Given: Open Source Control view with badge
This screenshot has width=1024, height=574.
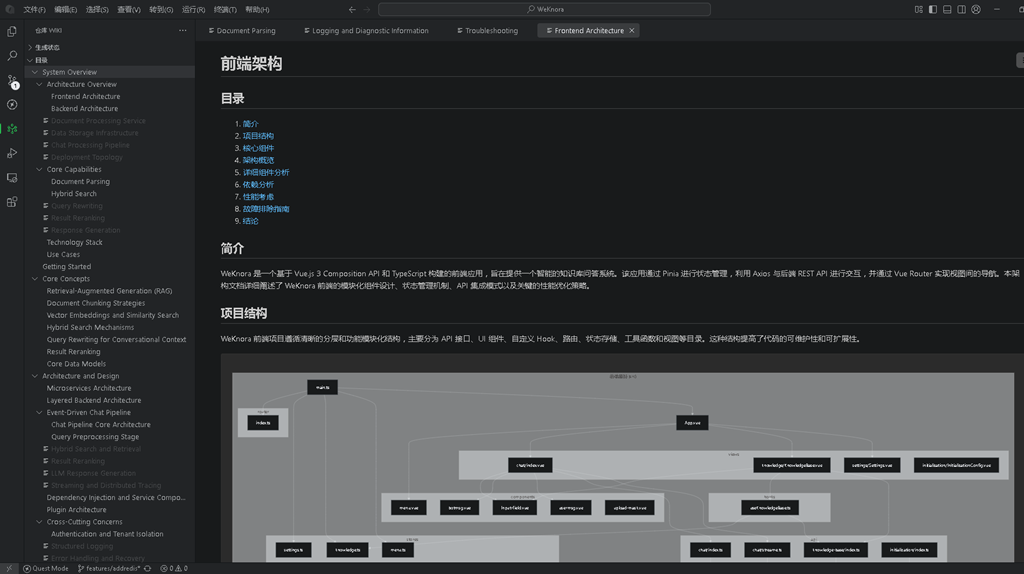Looking at the screenshot, I should 12,80.
